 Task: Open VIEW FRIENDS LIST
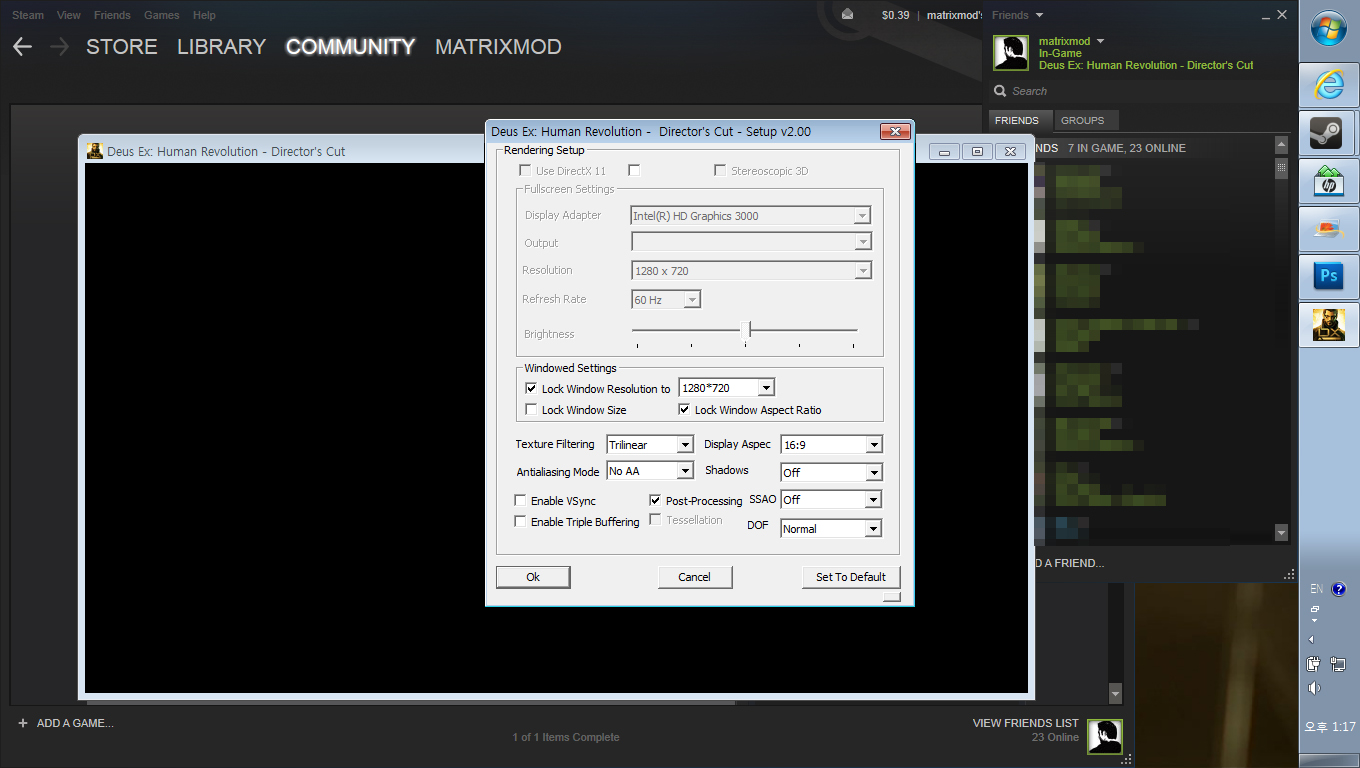pos(1026,723)
